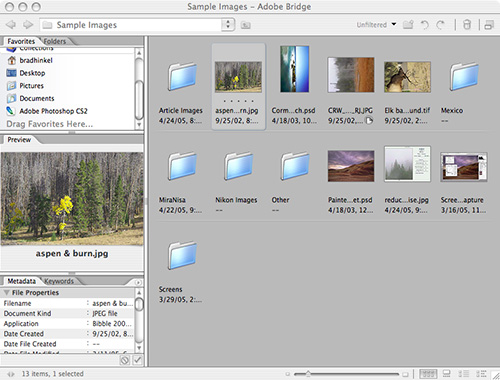Viewport: 500px width, 380px height.
Task: Click the Document Kind metadata row
Action: click(x=68, y=313)
